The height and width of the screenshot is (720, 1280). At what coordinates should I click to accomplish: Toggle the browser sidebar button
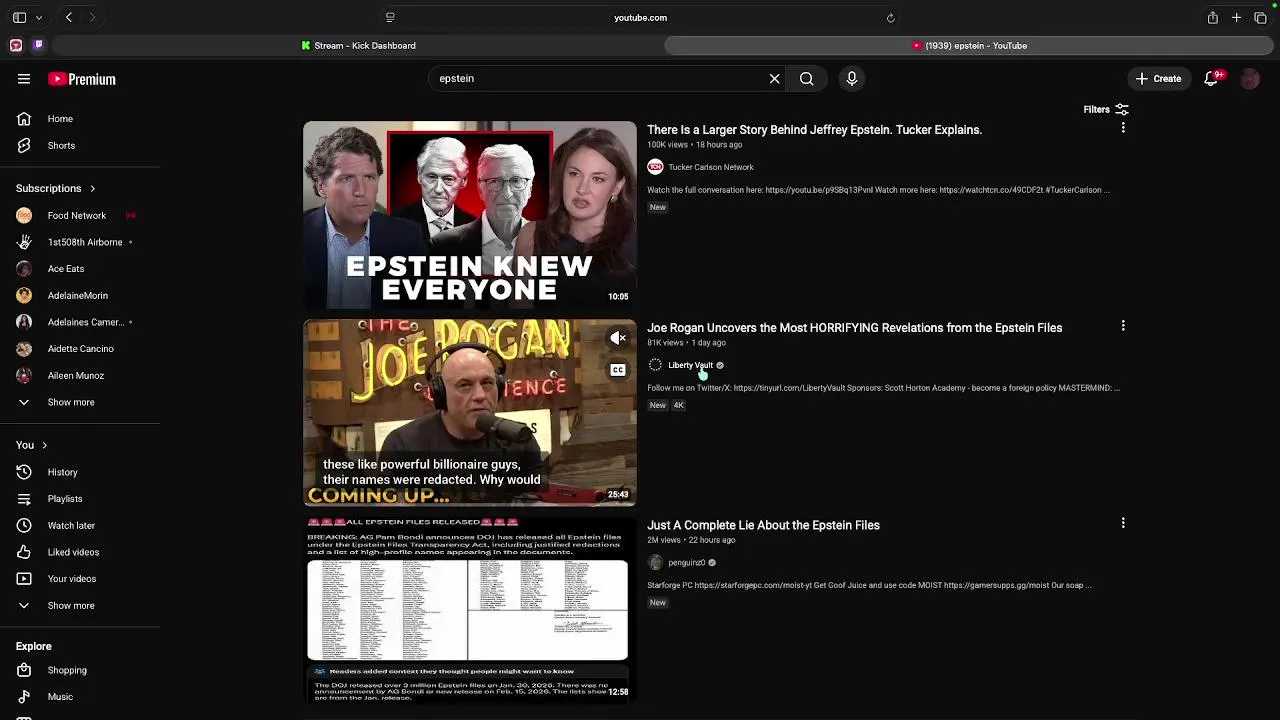(x=19, y=18)
